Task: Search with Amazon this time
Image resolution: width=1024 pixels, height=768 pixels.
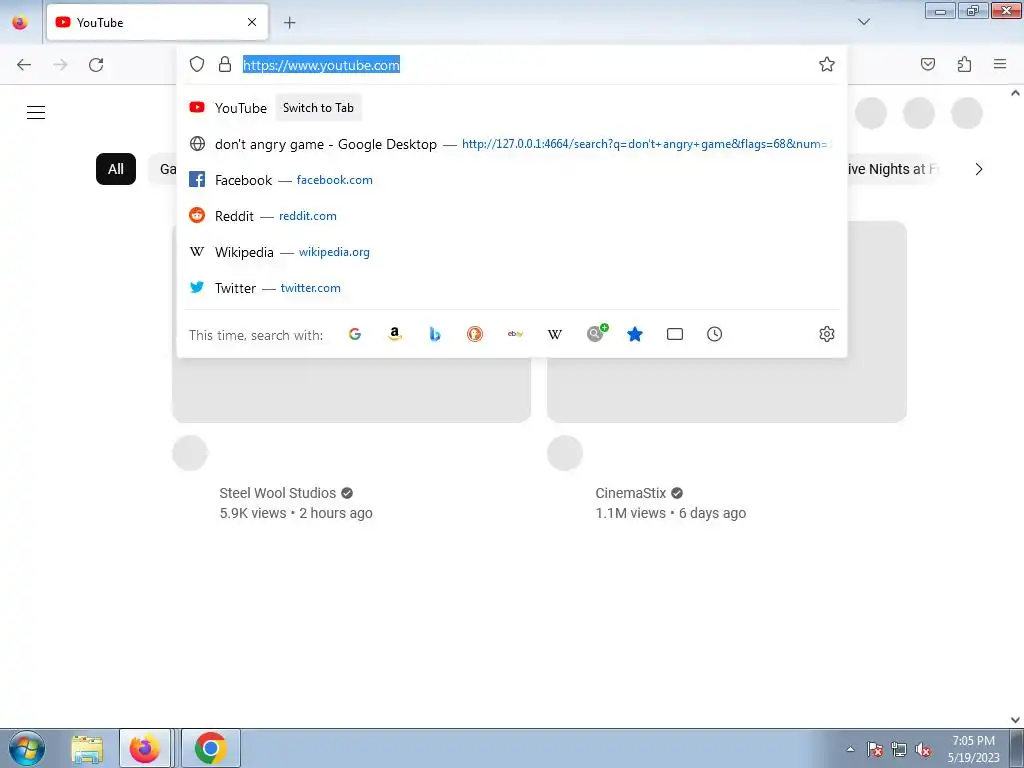Action: (x=394, y=334)
